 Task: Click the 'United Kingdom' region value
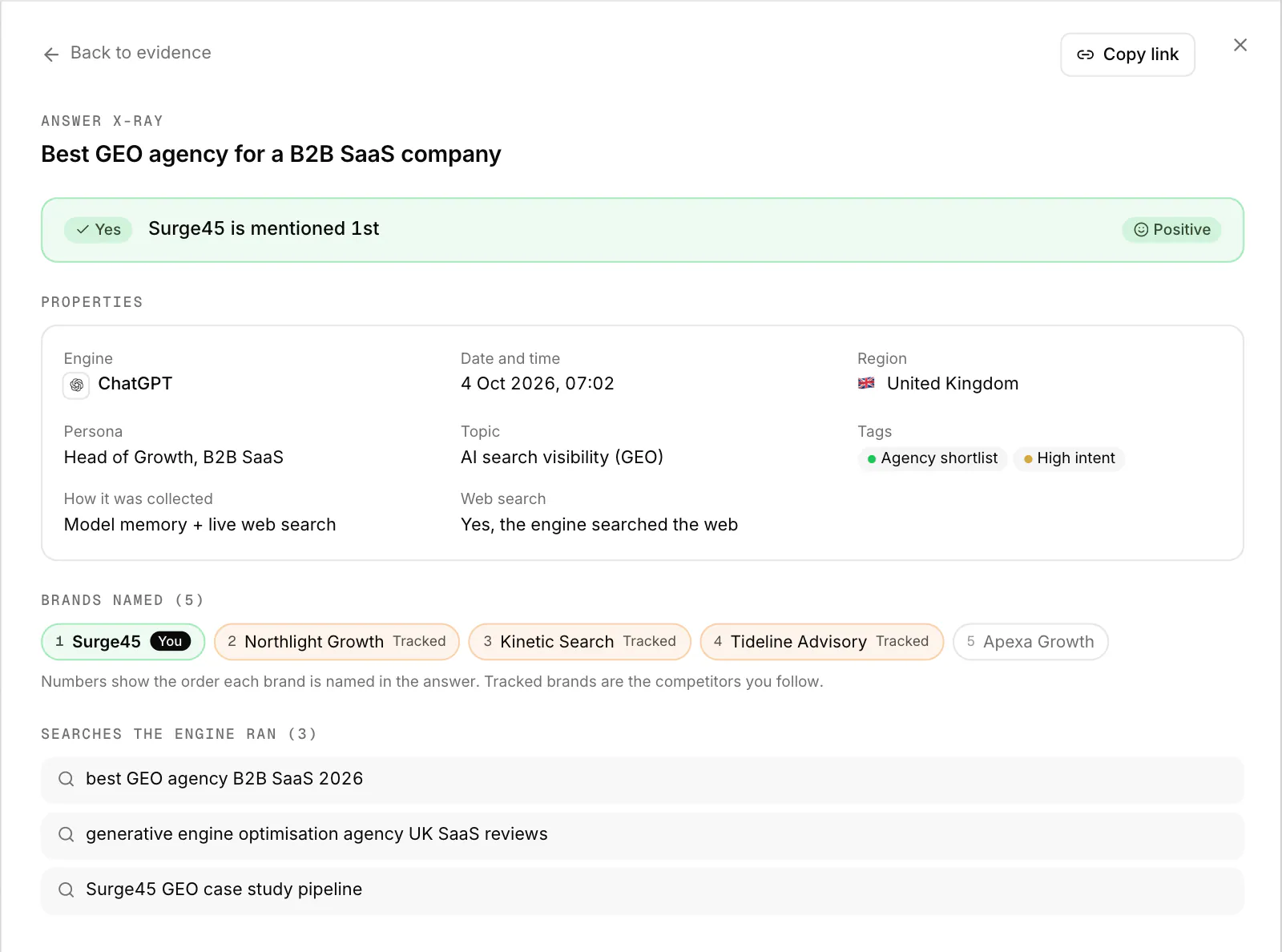pos(953,384)
